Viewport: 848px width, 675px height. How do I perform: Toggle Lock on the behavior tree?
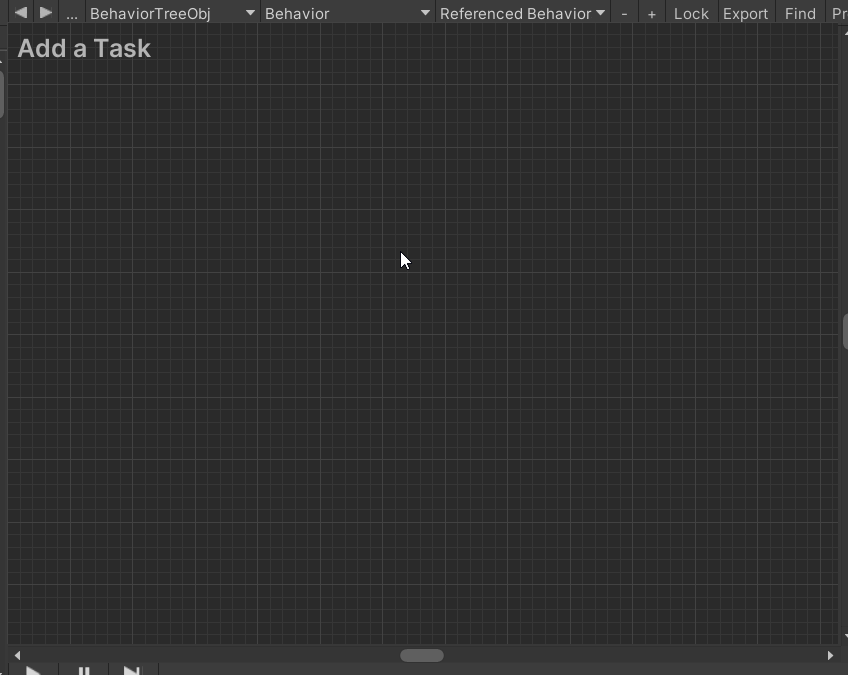point(691,14)
